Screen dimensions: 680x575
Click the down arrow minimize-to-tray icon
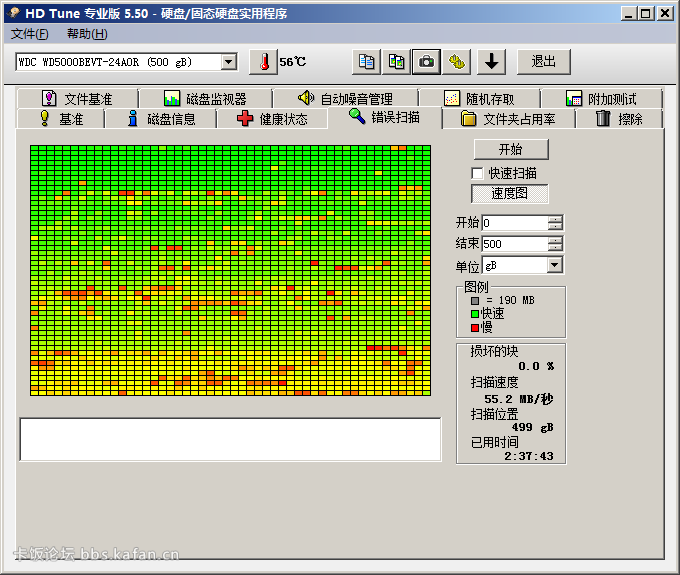point(491,62)
